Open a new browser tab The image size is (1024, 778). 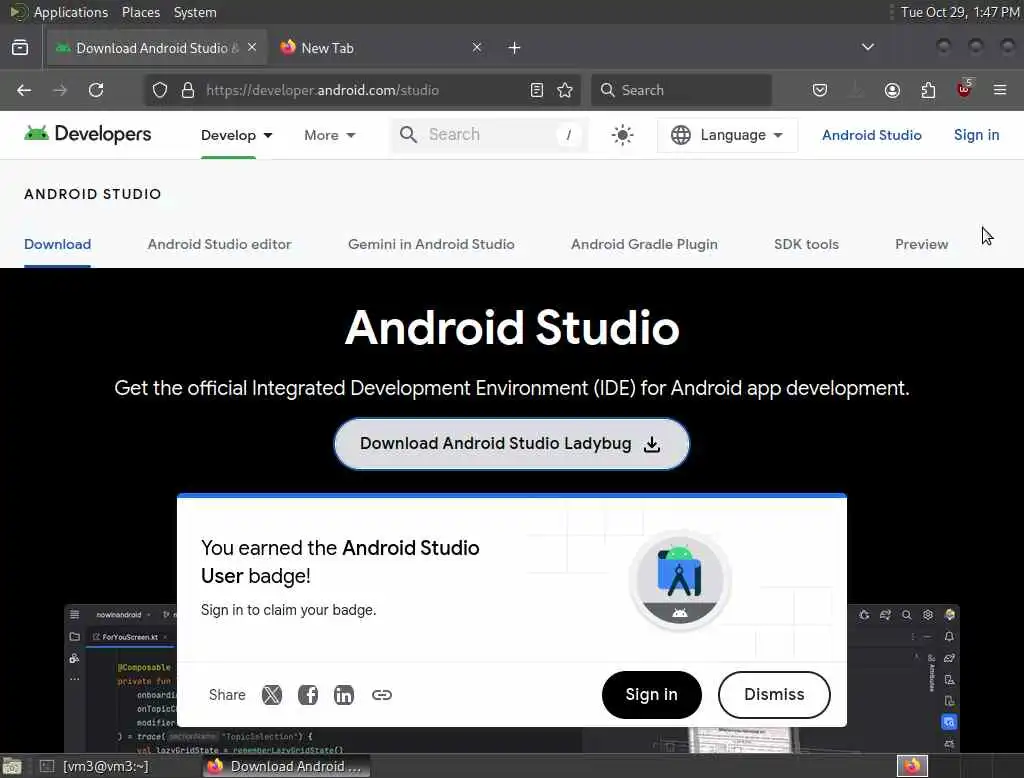pyautogui.click(x=515, y=48)
